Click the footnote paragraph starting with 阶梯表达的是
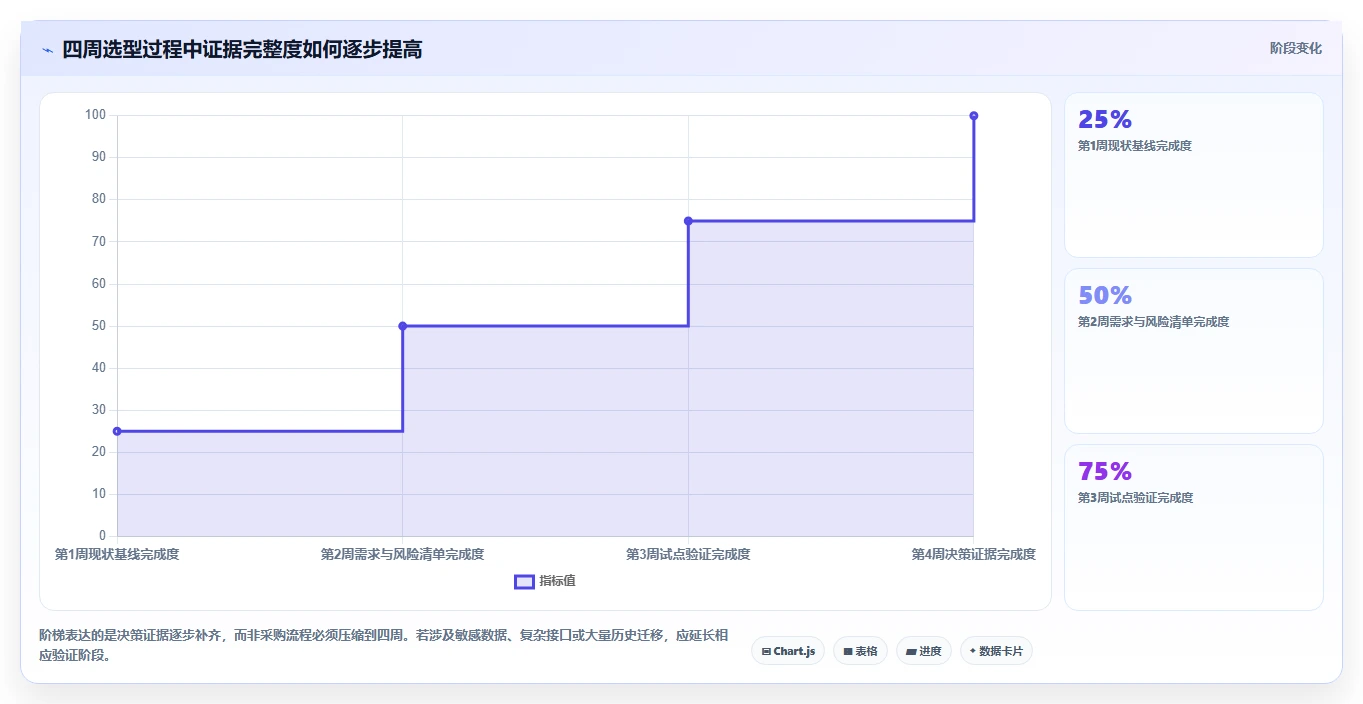This screenshot has width=1363, height=704. click(384, 646)
